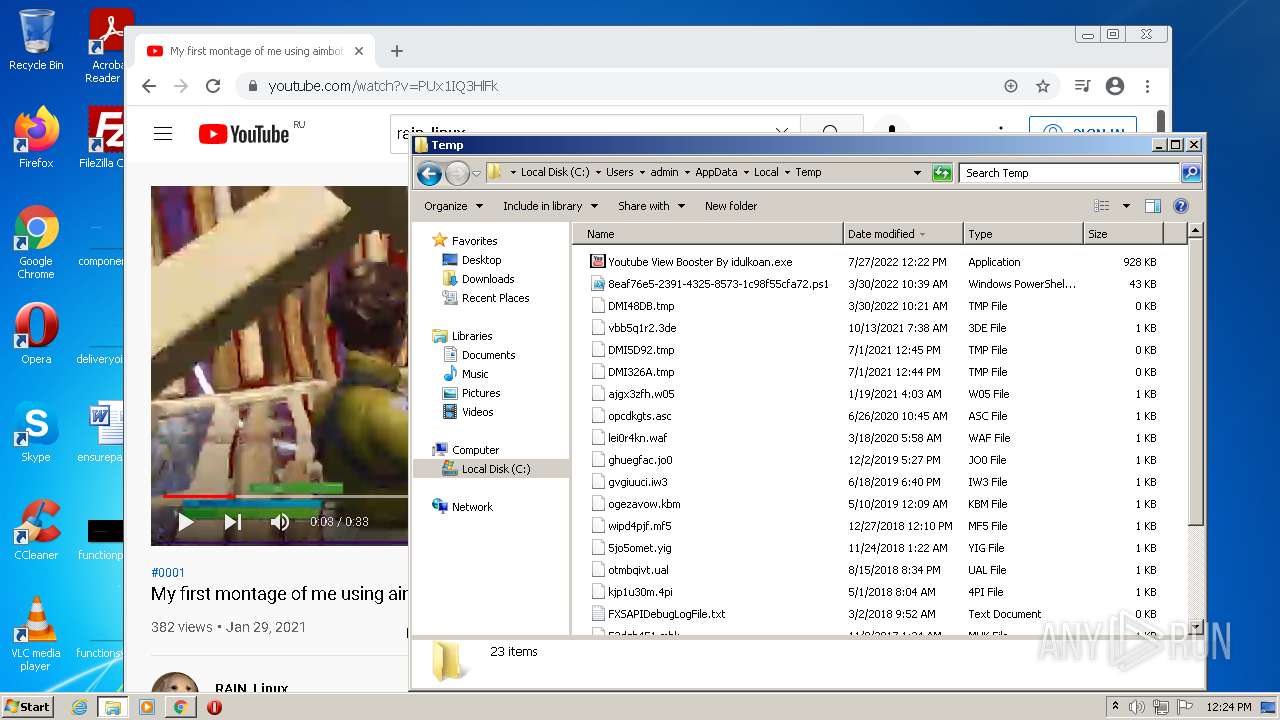Select the .ps1 PowerShell script file
Screen dimensions: 1280x720
click(x=718, y=284)
